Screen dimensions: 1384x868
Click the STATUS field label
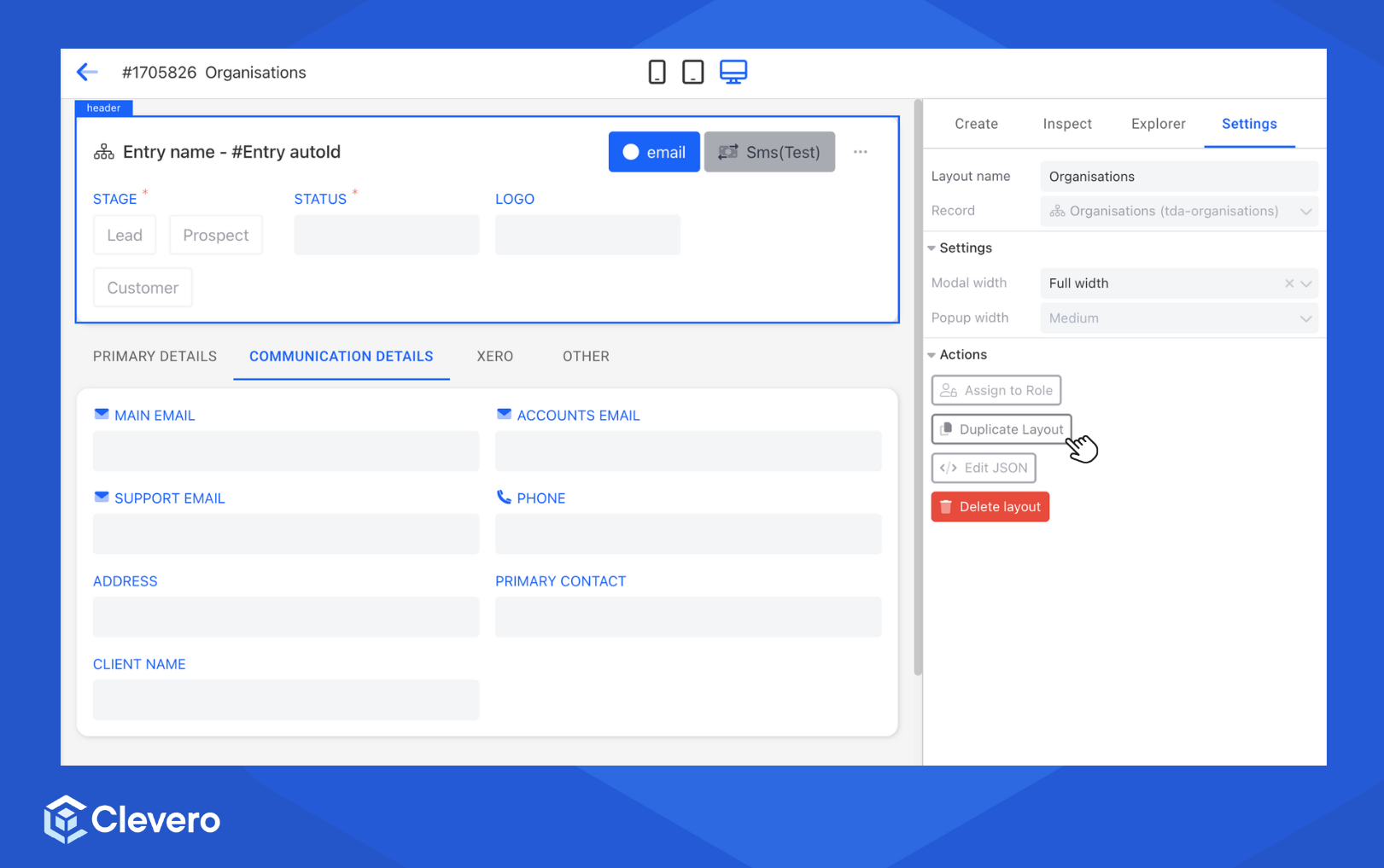(x=320, y=199)
